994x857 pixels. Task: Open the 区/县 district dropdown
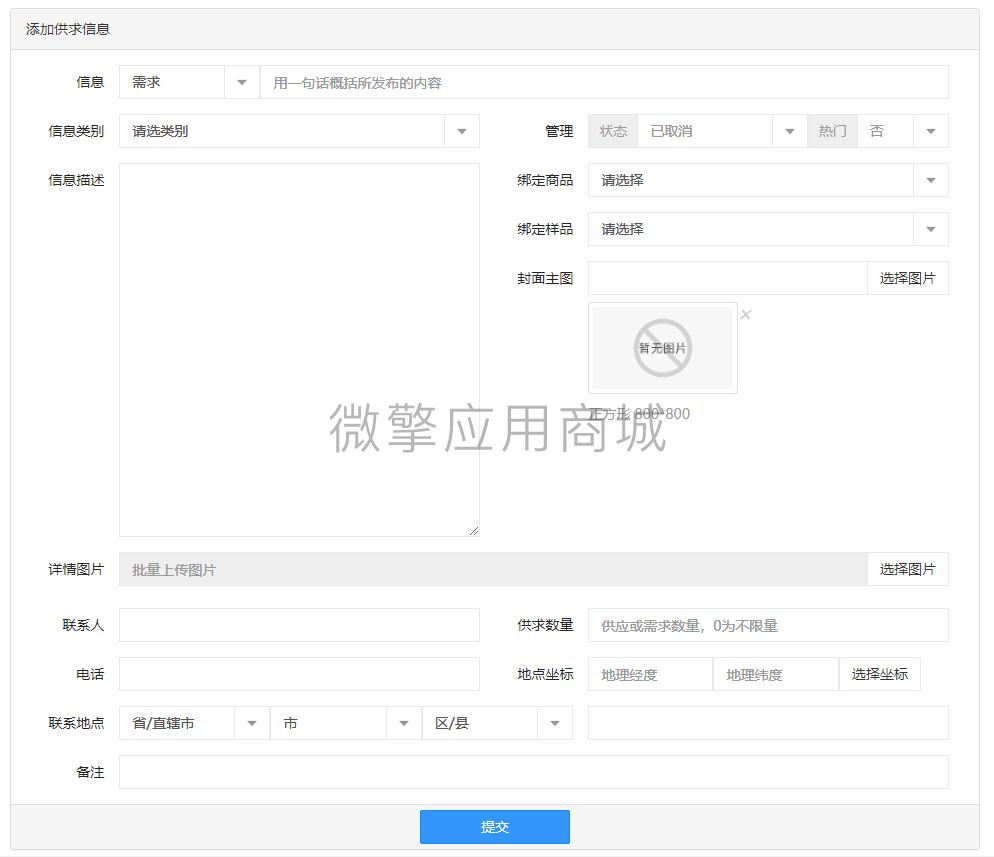click(x=498, y=723)
